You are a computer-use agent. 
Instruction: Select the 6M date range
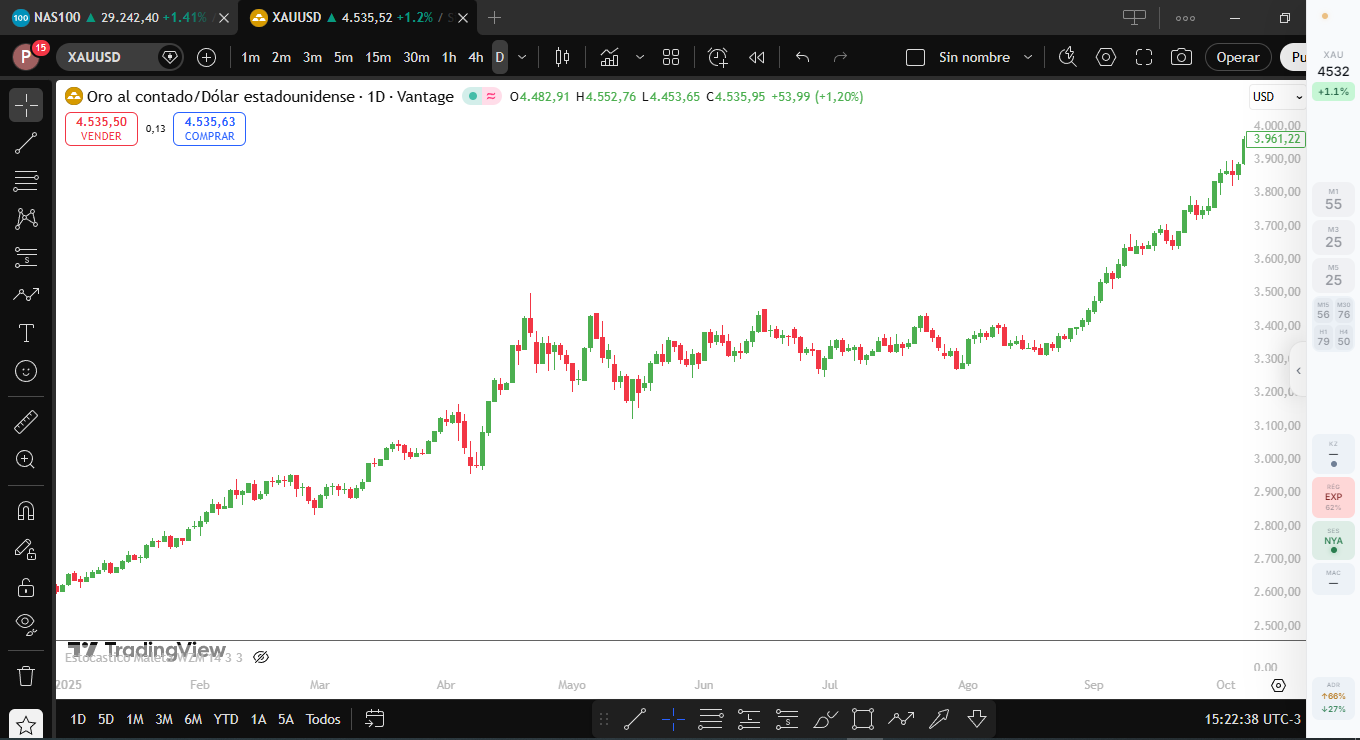click(193, 719)
